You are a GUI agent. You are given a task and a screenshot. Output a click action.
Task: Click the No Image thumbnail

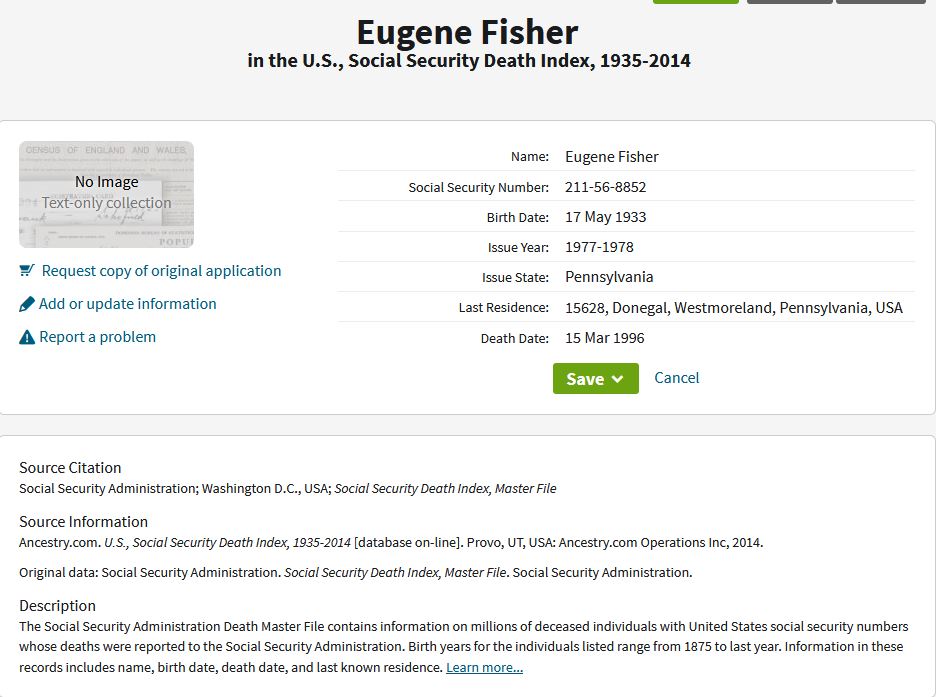coord(106,194)
